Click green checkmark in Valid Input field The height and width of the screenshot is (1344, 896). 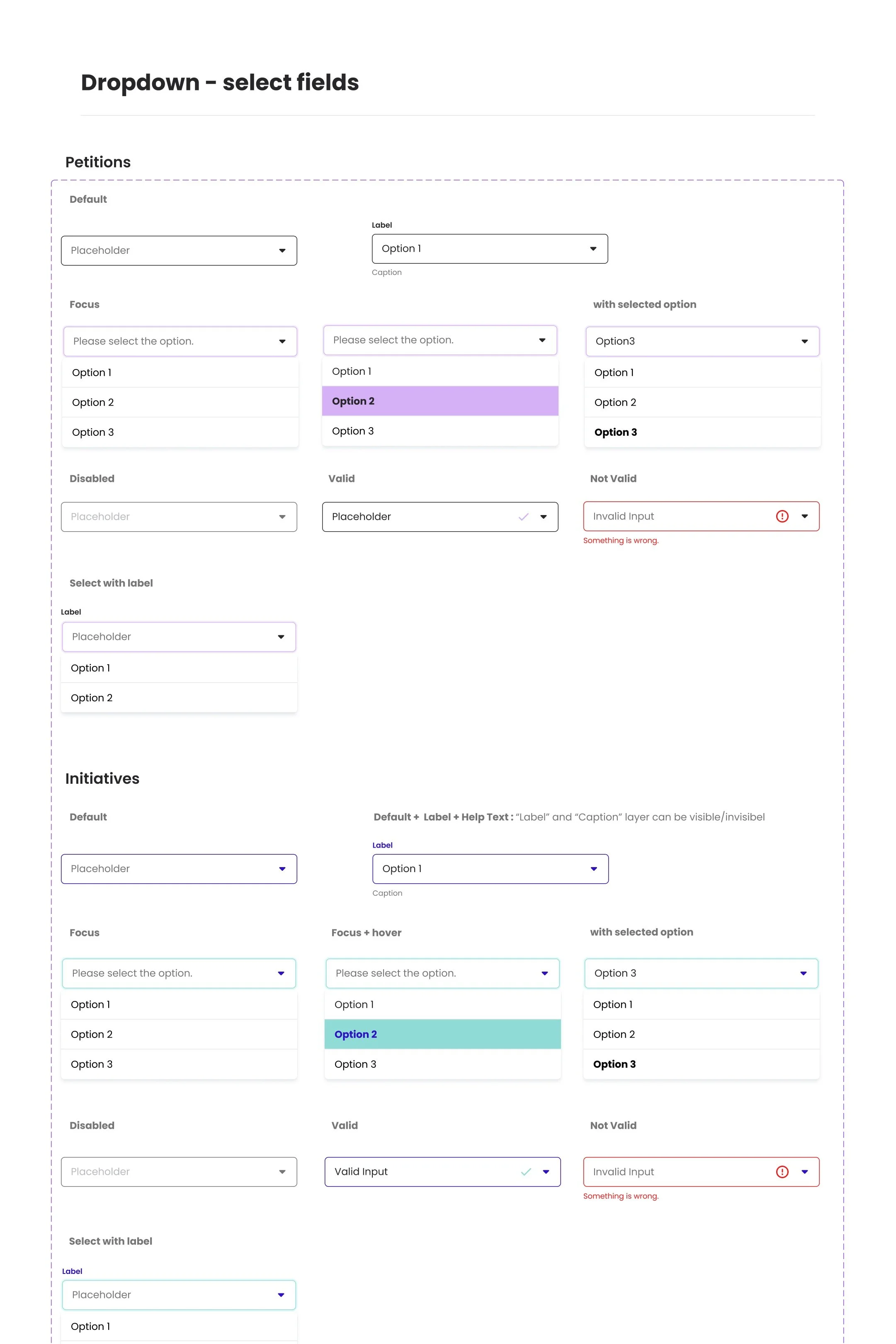coord(526,1171)
